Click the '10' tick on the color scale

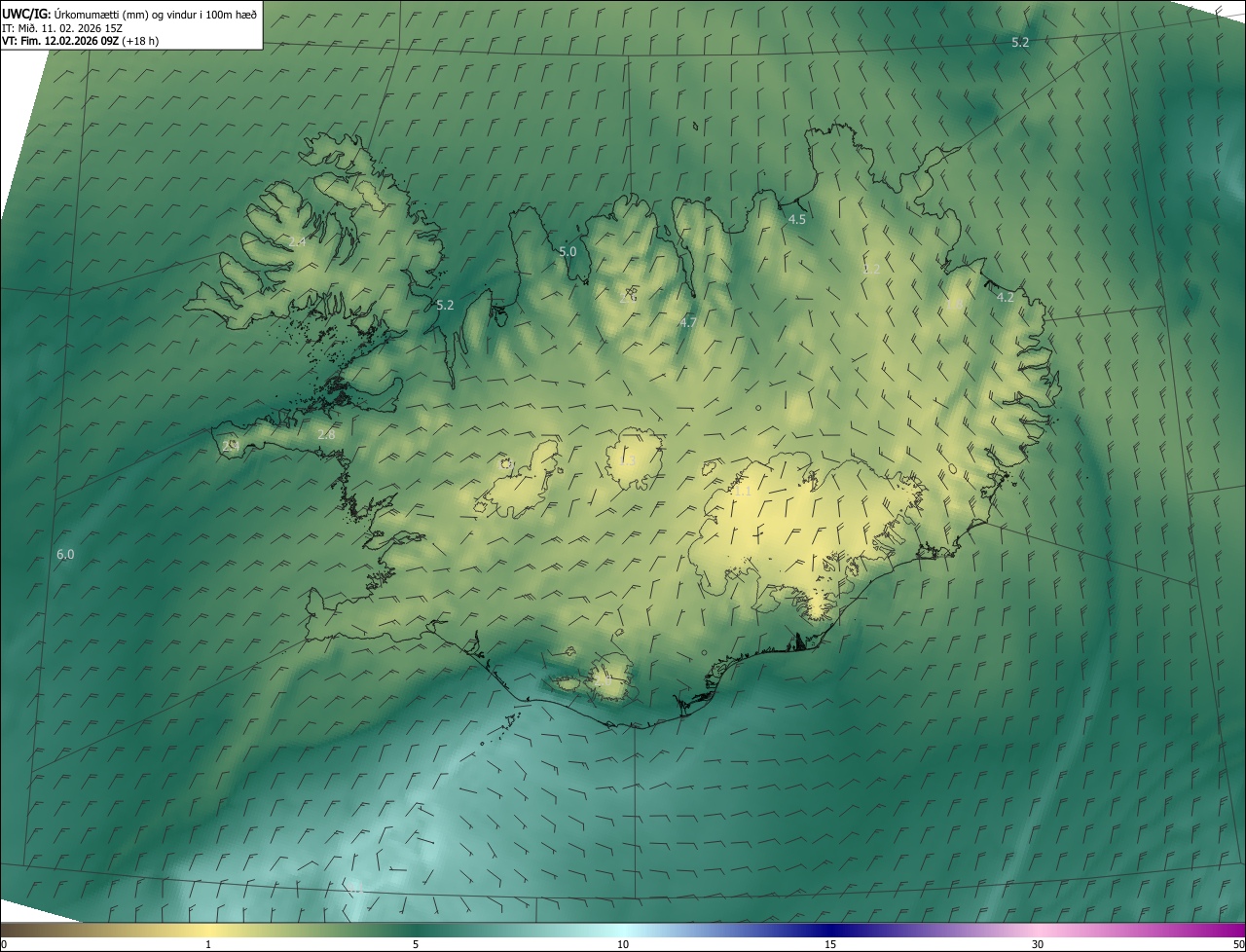coord(623,945)
